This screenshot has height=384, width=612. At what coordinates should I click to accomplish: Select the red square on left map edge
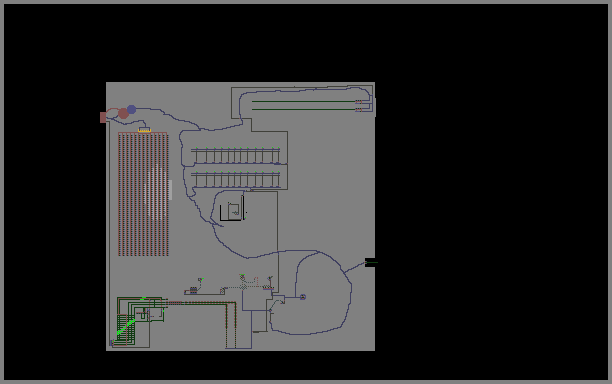point(103,117)
